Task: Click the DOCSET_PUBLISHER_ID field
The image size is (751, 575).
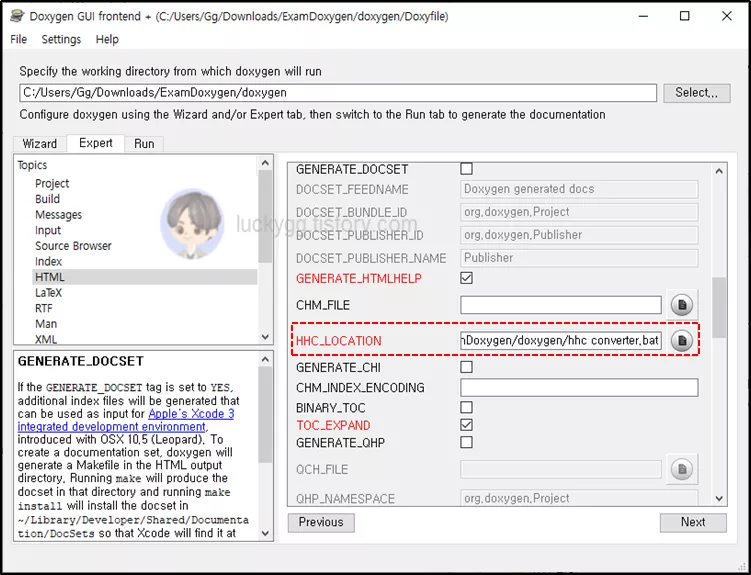Action: click(579, 235)
